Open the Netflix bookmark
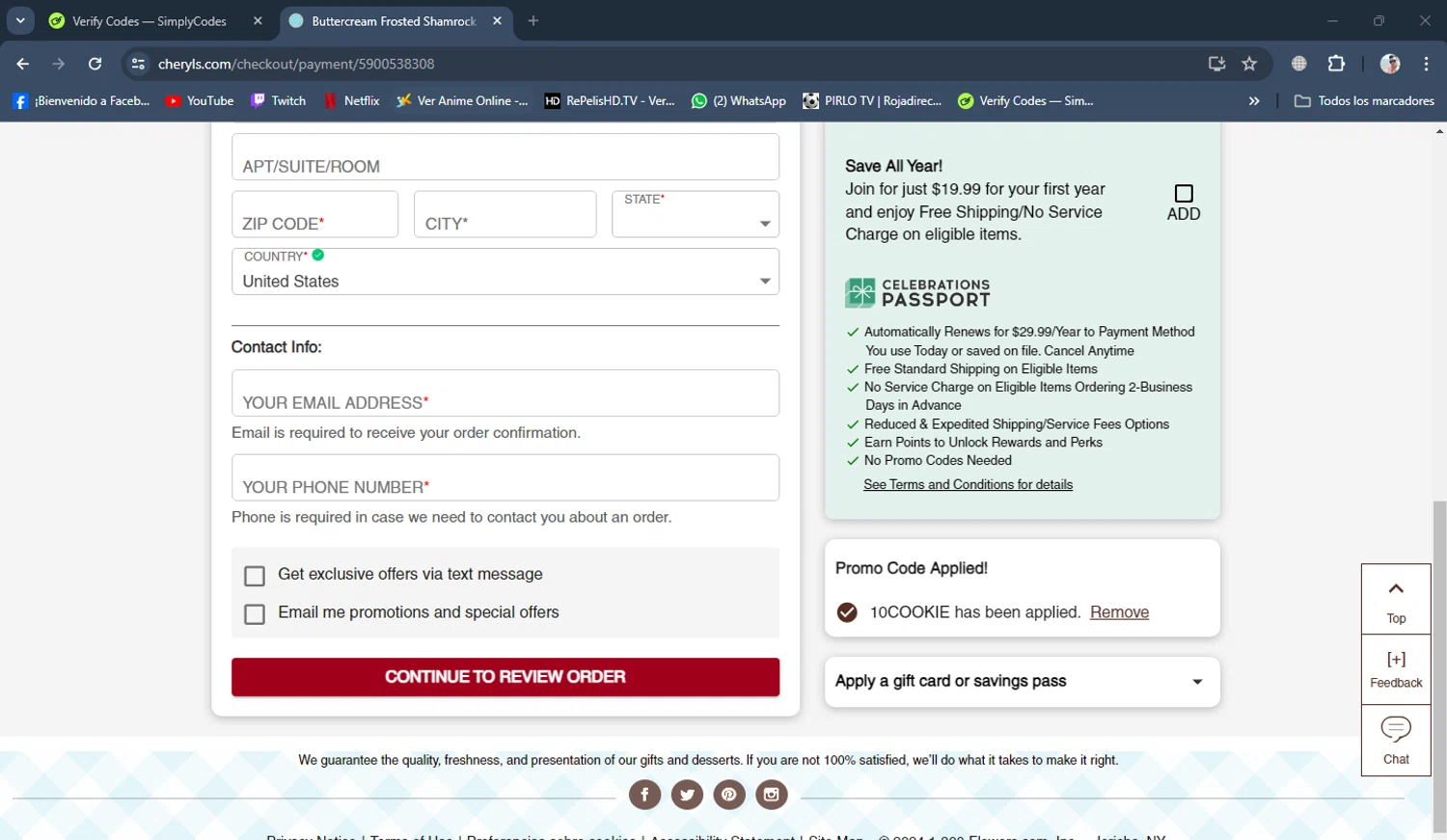Screen dimensions: 1447x840 coord(352,100)
